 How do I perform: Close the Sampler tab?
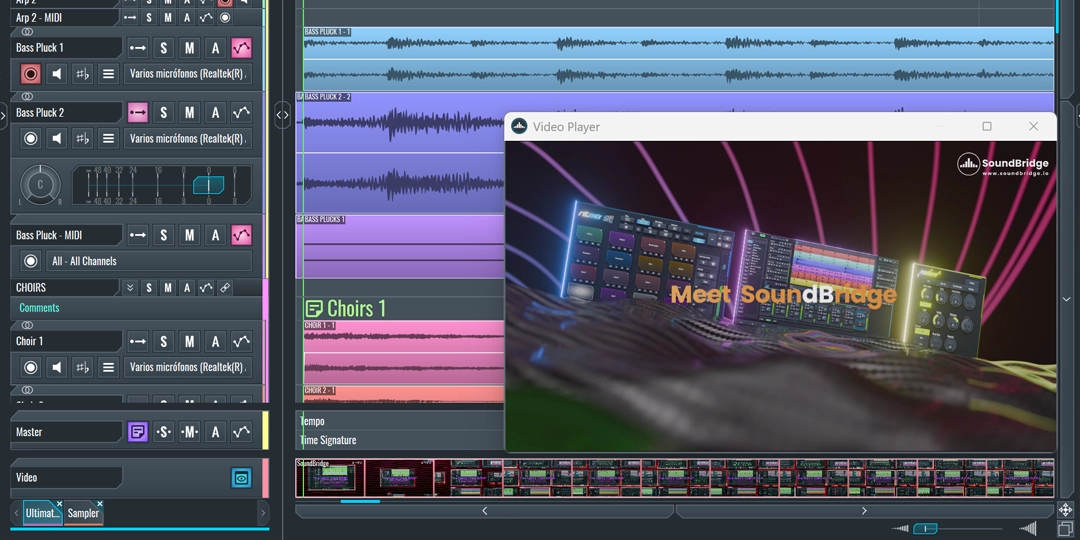[100, 504]
